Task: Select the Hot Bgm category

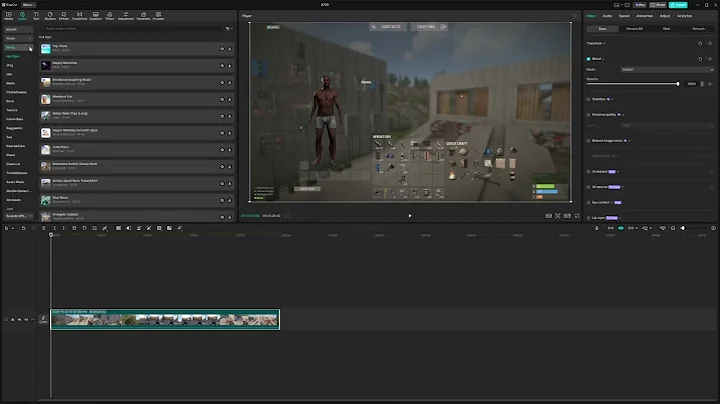Action: pyautogui.click(x=13, y=56)
